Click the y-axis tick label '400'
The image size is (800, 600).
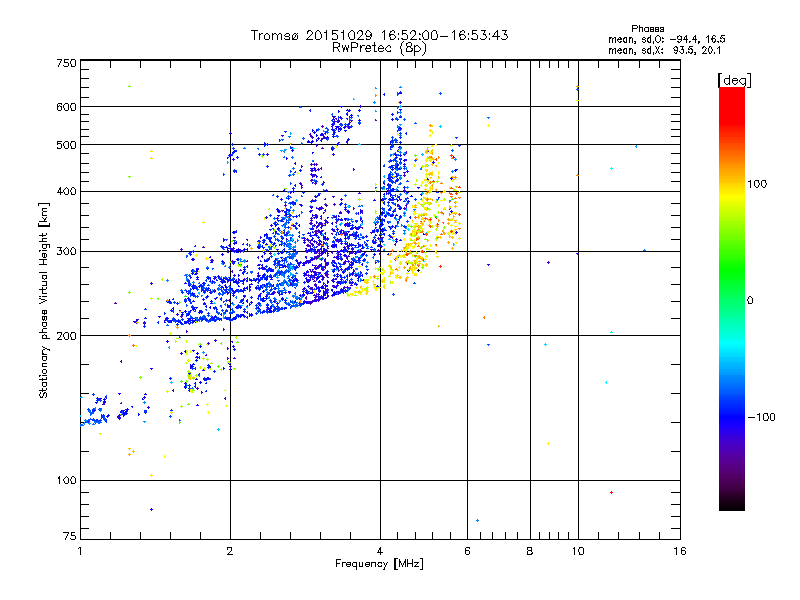67,191
